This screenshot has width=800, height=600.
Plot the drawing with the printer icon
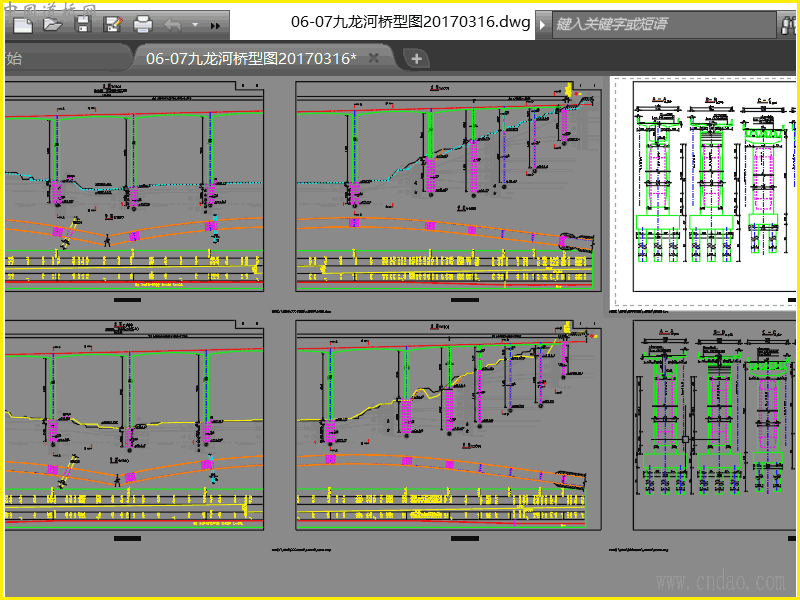click(143, 23)
